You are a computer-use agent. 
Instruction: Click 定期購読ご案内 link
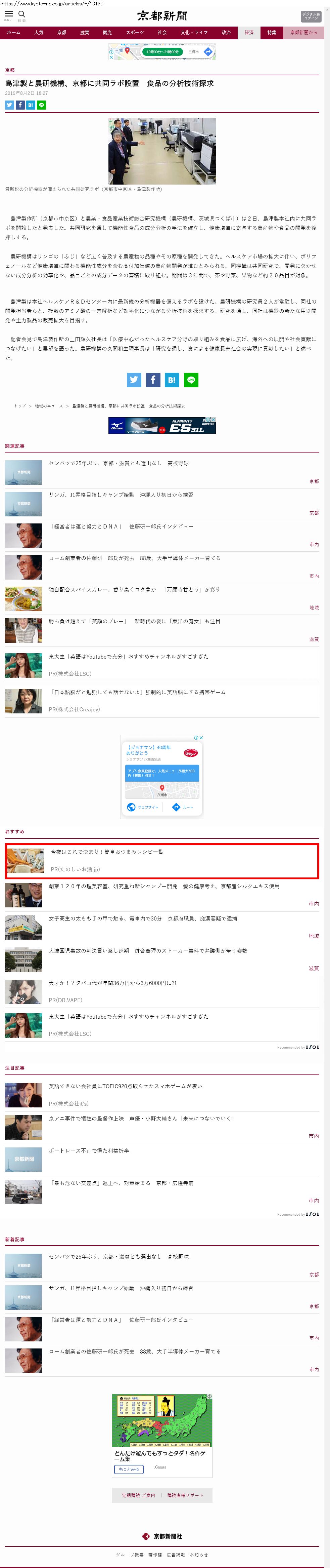[x=138, y=1495]
